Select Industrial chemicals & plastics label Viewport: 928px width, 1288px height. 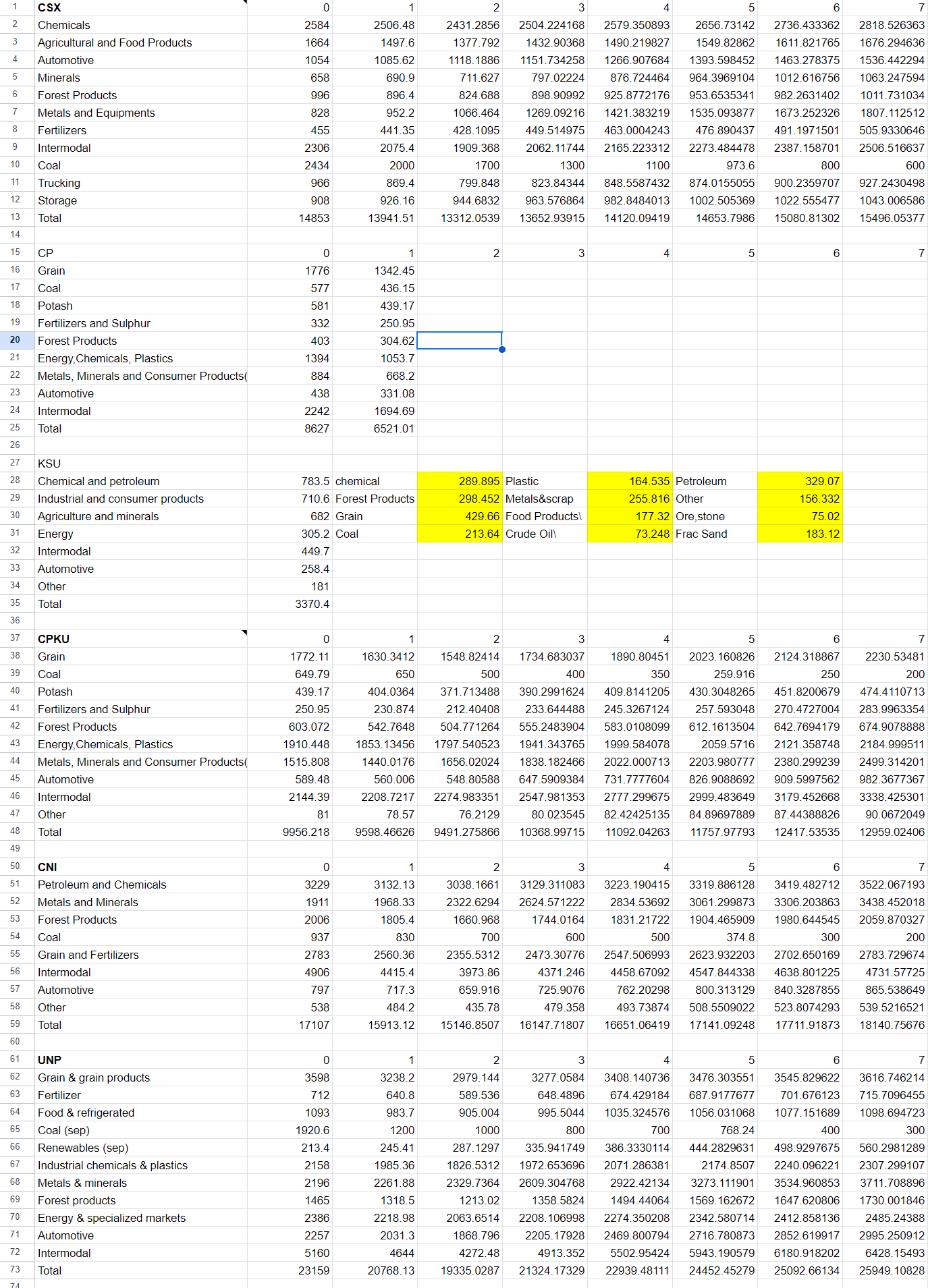(x=113, y=1165)
